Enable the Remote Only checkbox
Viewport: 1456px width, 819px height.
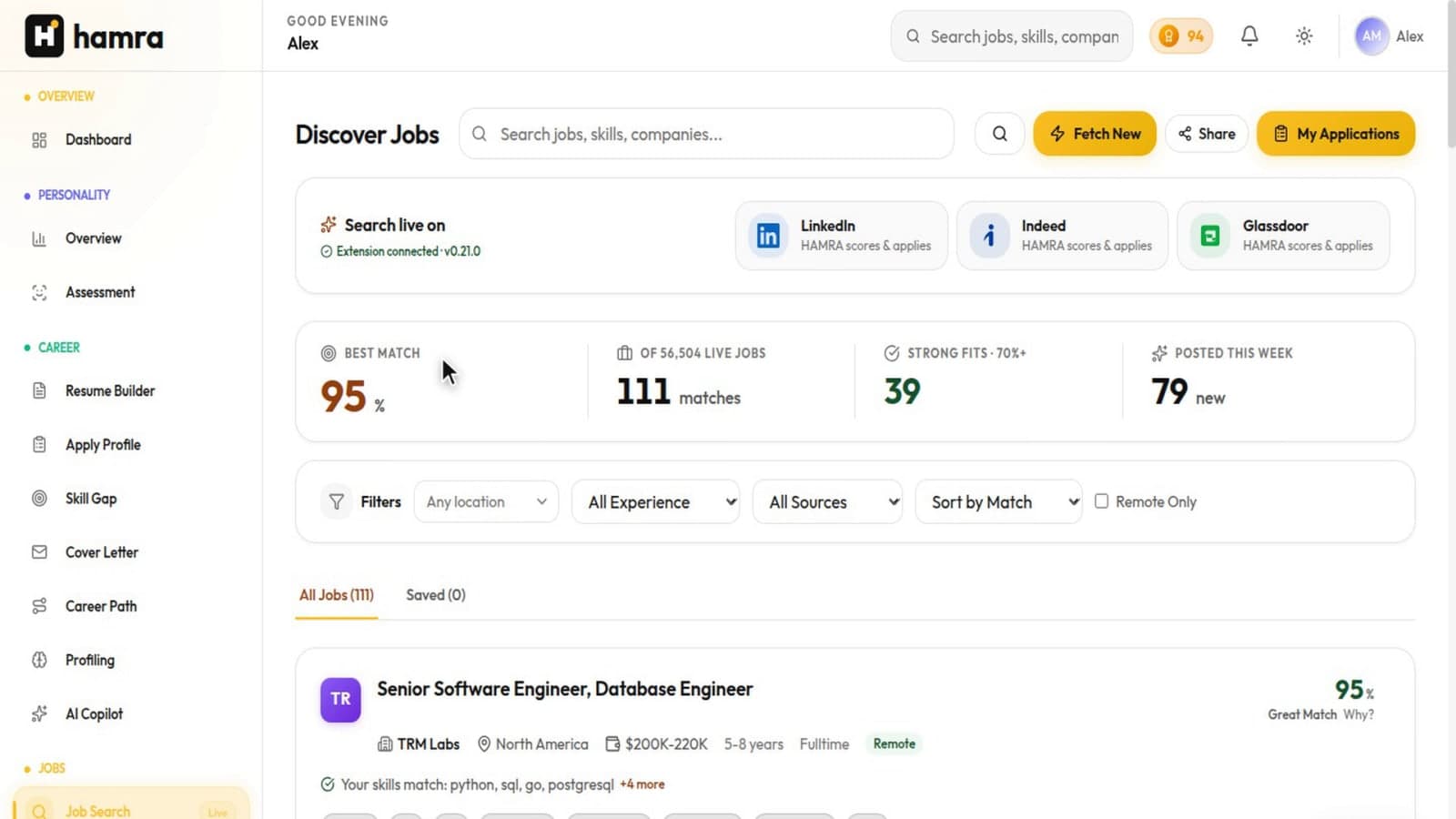[1101, 501]
